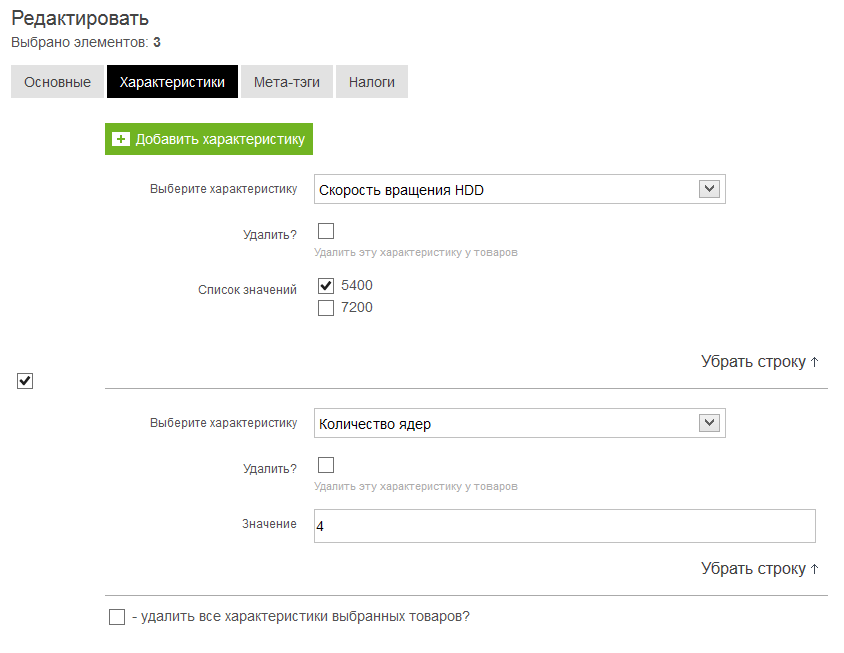Tick Удалить? for the HDD speed characteristic

click(x=326, y=231)
